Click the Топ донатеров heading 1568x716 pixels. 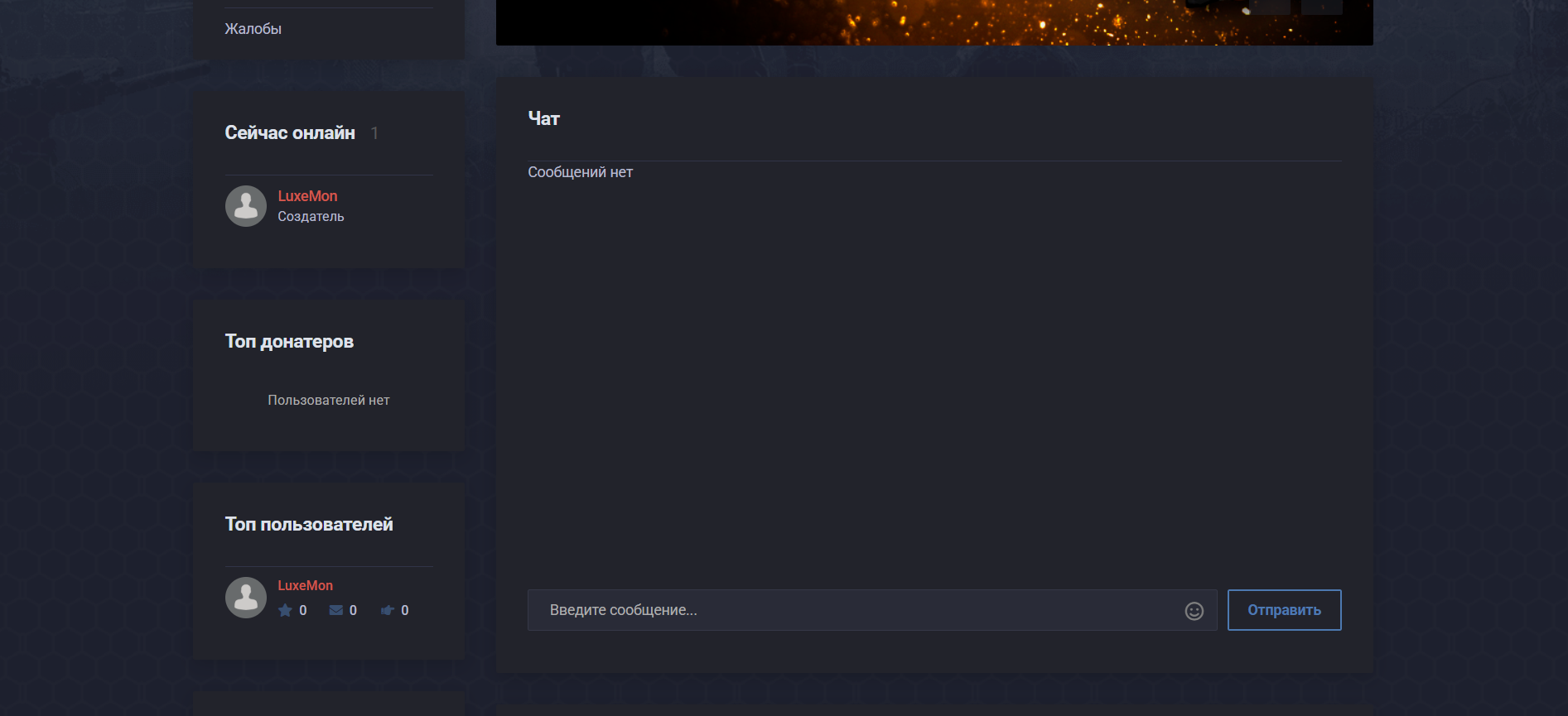(289, 342)
